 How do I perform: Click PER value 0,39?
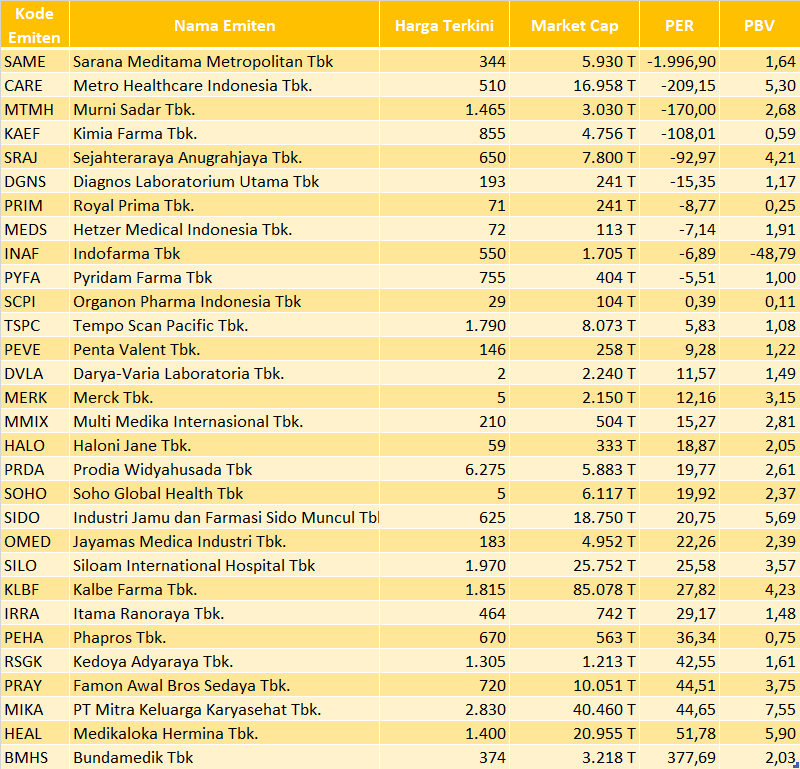click(701, 302)
